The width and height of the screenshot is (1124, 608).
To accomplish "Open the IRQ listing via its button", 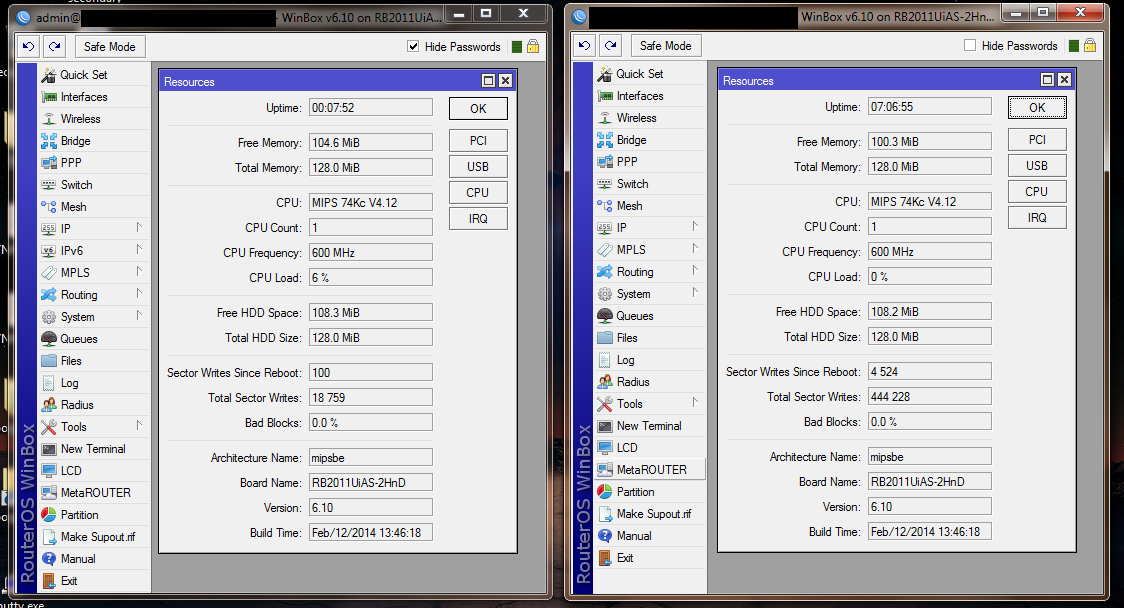I will [x=478, y=218].
